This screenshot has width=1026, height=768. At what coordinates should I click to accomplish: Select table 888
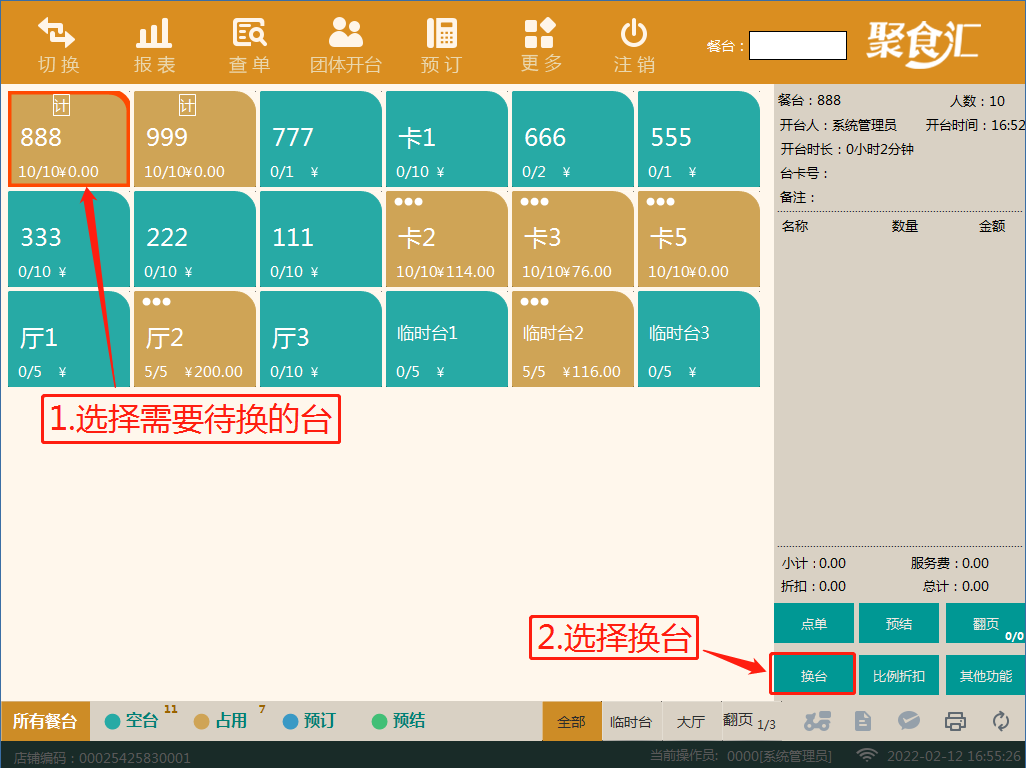click(x=69, y=139)
